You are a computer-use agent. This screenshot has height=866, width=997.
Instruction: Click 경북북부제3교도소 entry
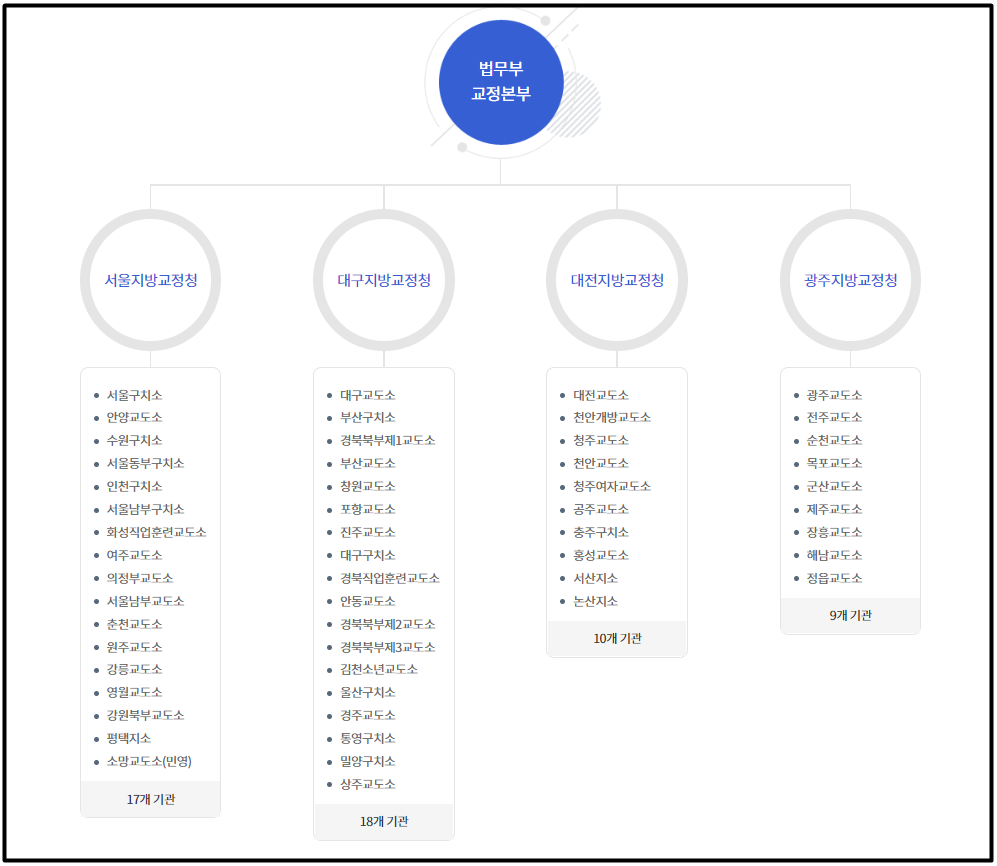tap(387, 647)
